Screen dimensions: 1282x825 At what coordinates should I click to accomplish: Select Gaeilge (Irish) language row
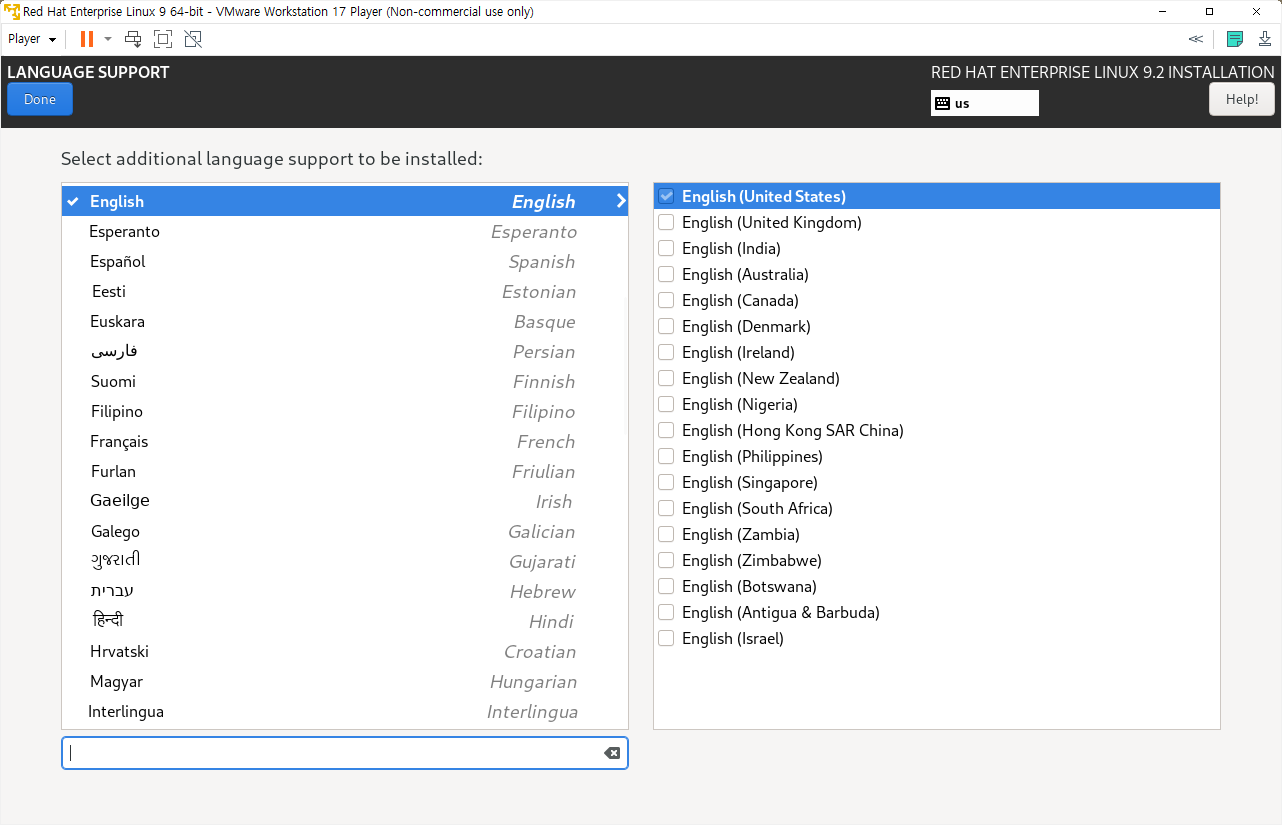click(x=345, y=501)
